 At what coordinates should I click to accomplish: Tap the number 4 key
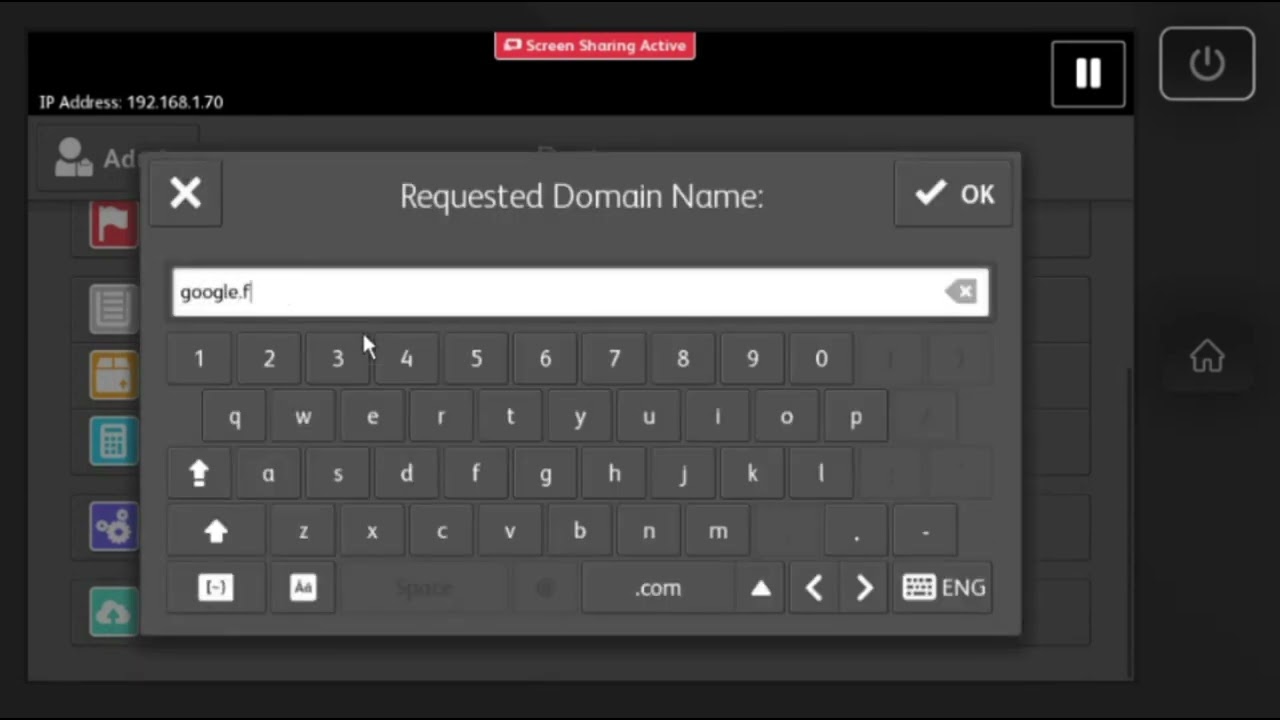click(407, 359)
